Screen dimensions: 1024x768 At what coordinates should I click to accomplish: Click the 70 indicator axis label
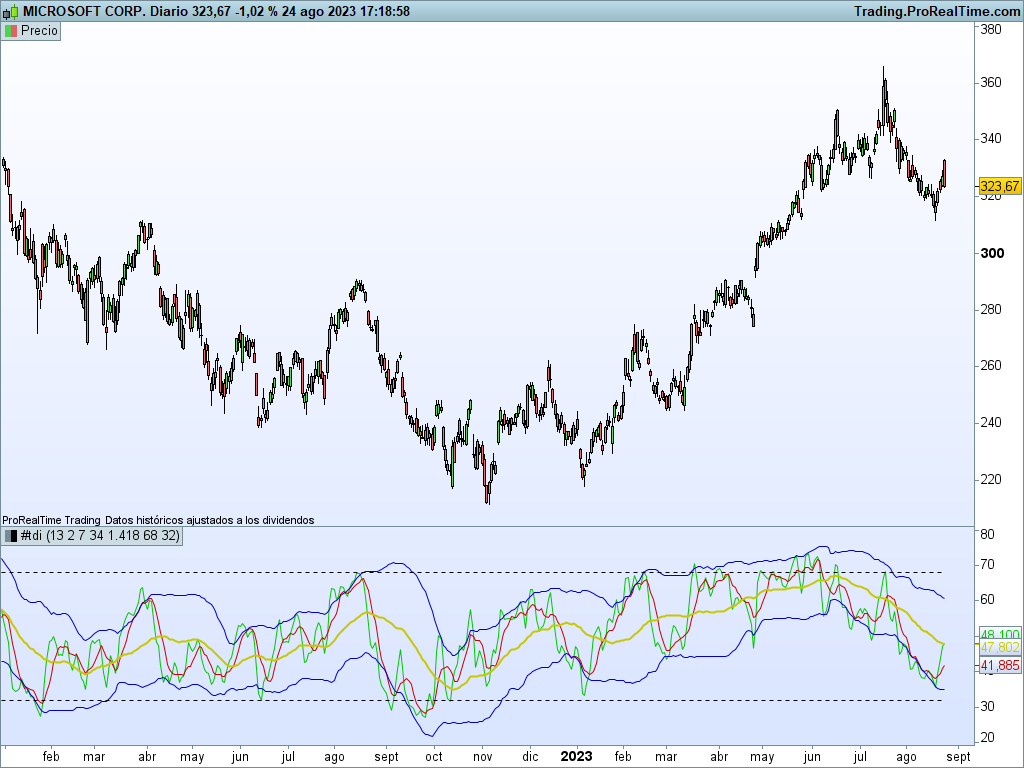pyautogui.click(x=987, y=564)
